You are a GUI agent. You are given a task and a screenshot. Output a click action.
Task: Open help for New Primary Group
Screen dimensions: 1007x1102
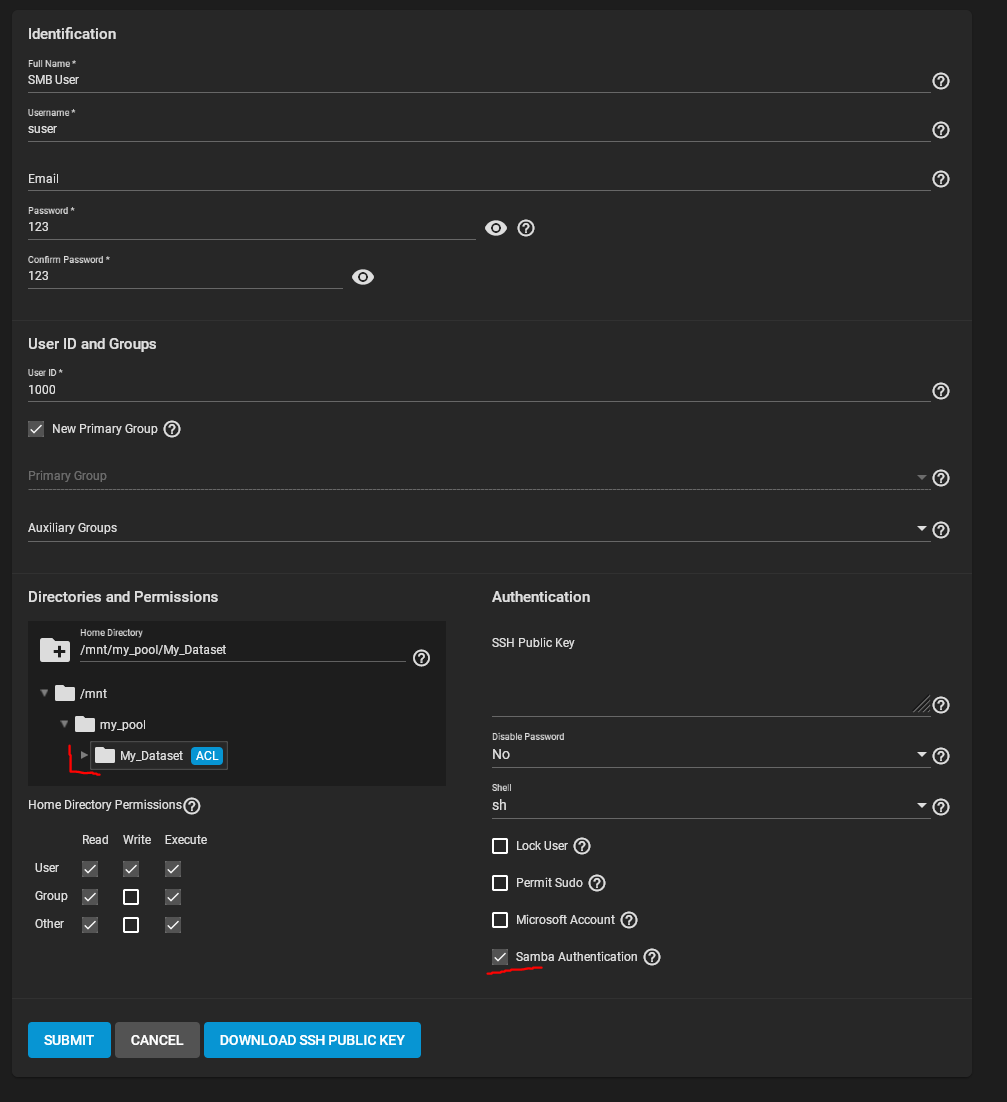pos(172,429)
